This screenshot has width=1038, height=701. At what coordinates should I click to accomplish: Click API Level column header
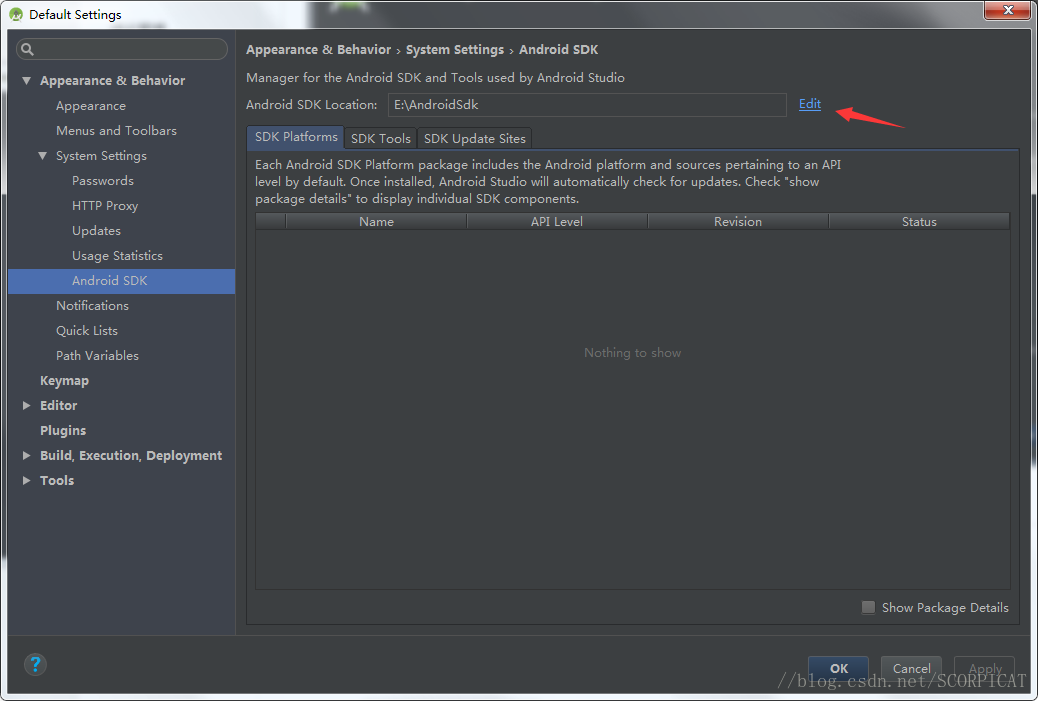(557, 222)
